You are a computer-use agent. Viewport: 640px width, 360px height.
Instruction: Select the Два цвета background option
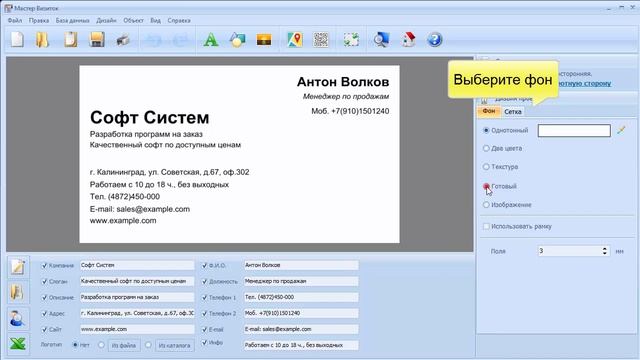coord(486,148)
